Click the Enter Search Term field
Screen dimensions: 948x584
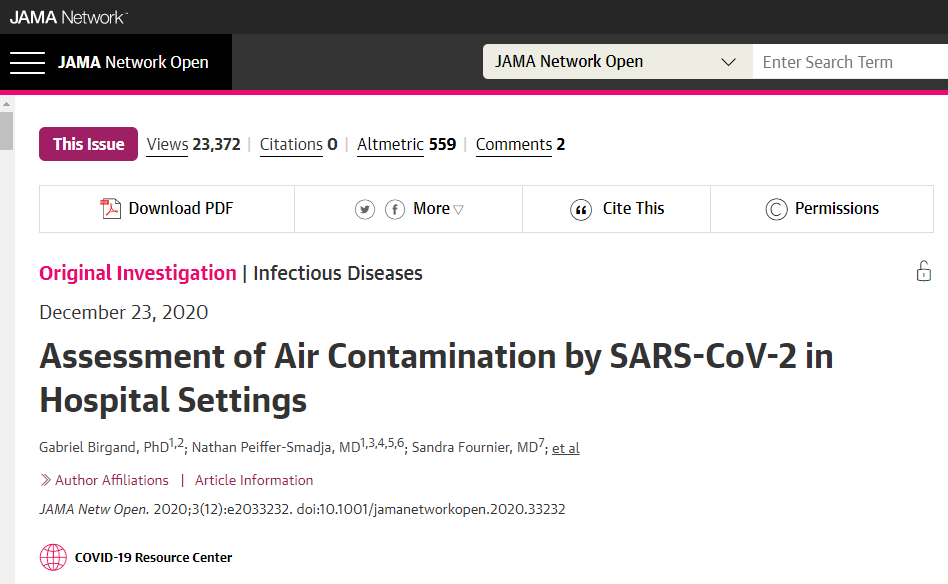click(850, 62)
